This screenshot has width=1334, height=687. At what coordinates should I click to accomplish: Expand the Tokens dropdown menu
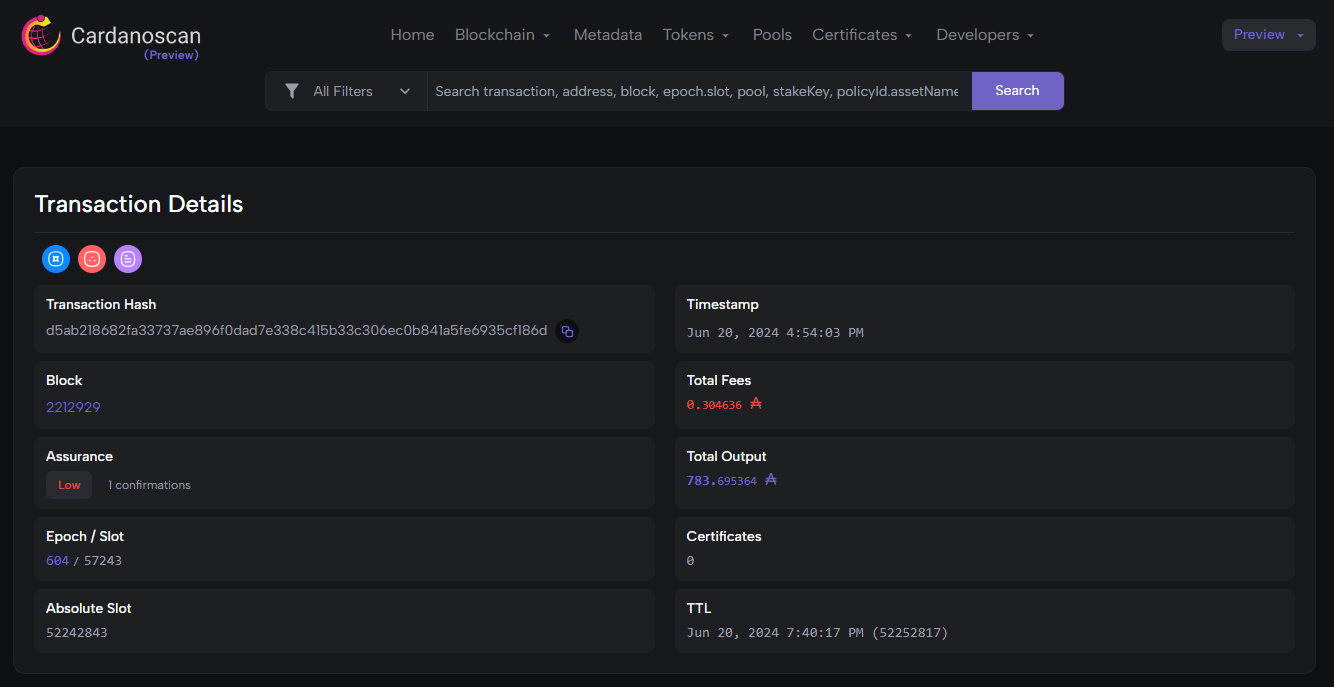696,35
